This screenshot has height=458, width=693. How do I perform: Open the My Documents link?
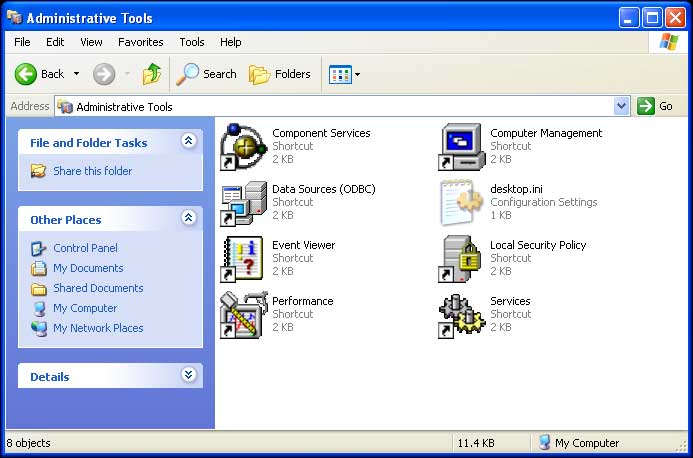(x=88, y=268)
